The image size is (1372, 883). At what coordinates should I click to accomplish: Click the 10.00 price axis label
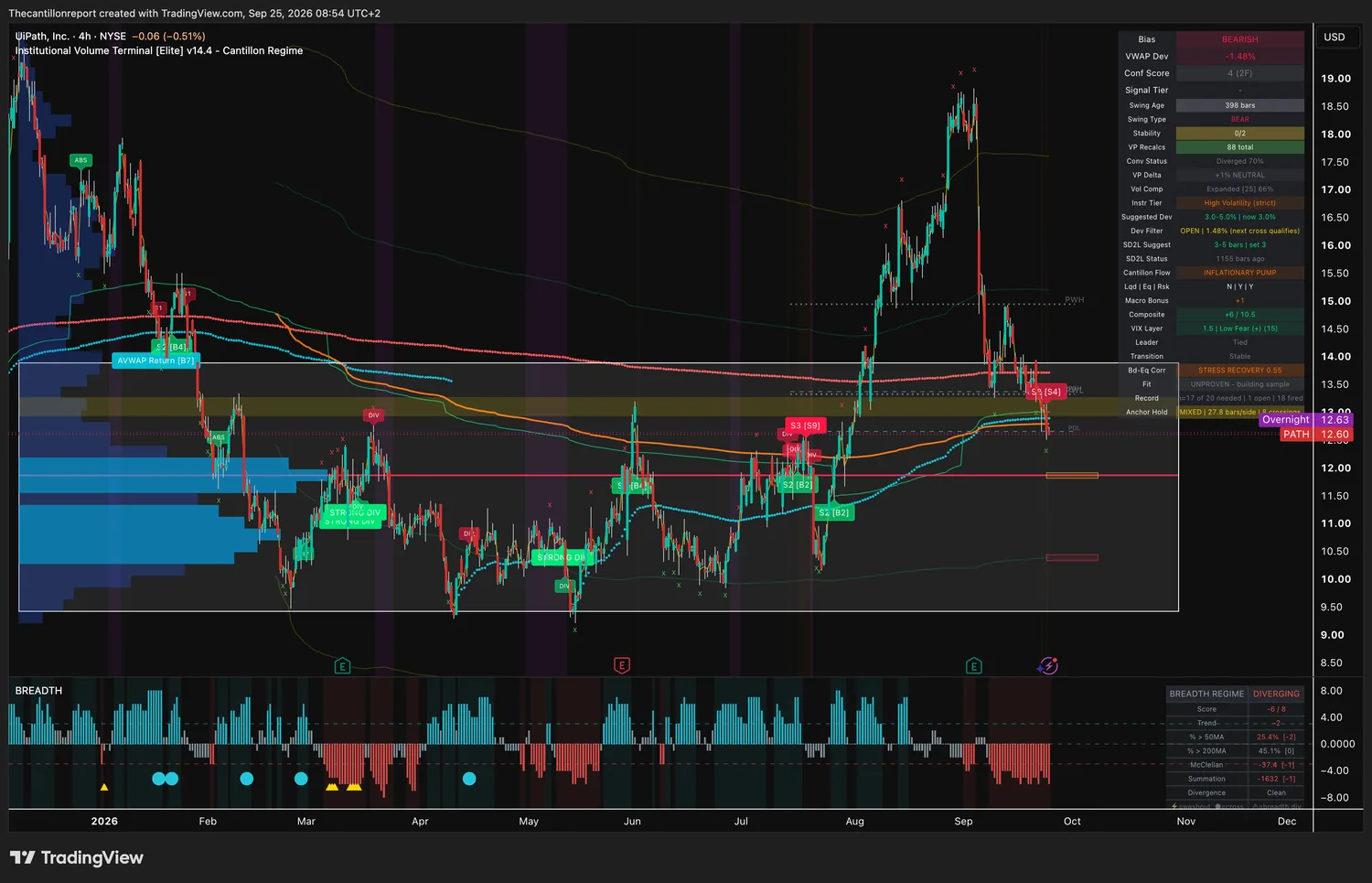click(x=1335, y=579)
